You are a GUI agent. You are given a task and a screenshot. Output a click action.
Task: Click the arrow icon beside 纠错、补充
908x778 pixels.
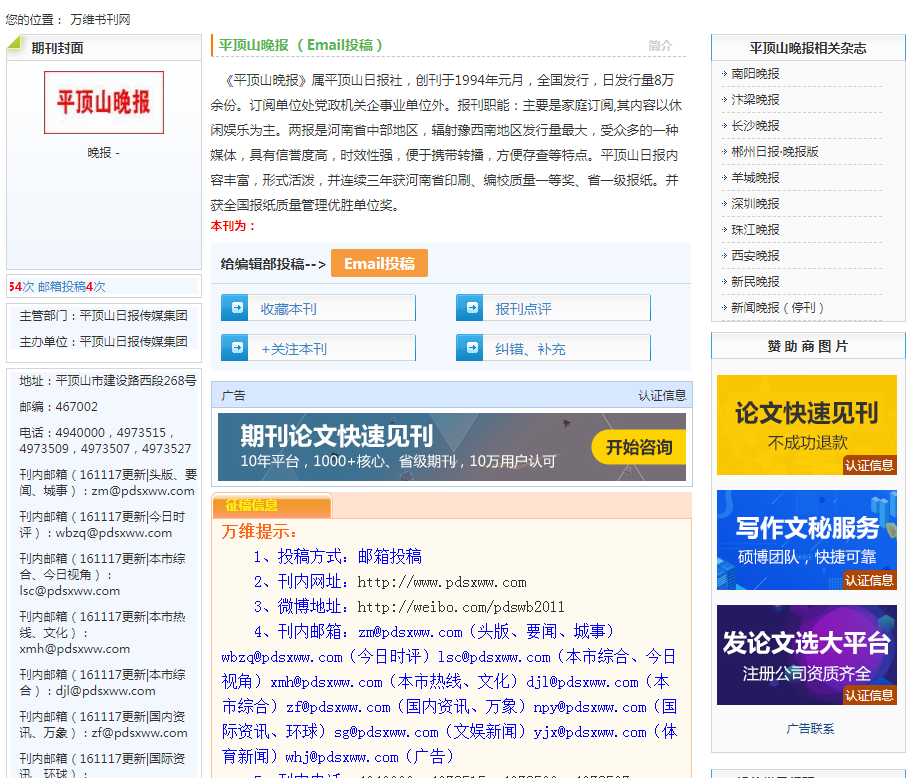click(x=471, y=348)
